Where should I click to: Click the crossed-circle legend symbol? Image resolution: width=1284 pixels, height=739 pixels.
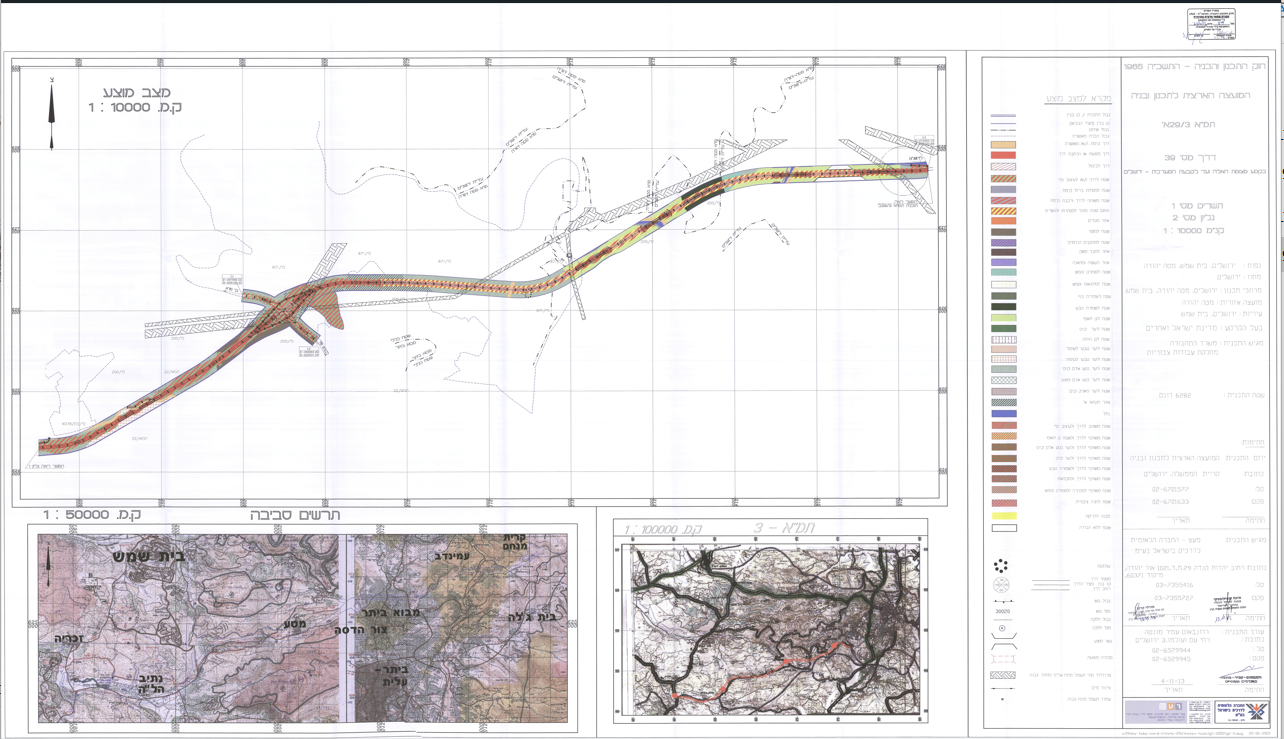click(1001, 585)
